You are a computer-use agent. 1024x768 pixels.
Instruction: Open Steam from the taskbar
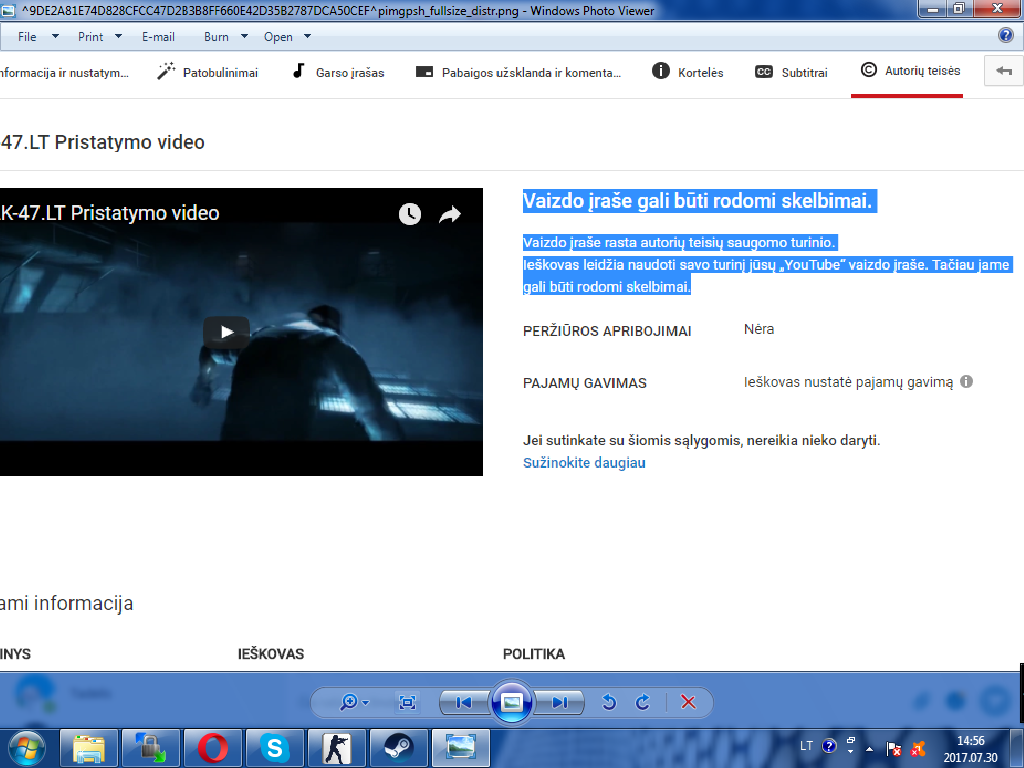tap(398, 747)
